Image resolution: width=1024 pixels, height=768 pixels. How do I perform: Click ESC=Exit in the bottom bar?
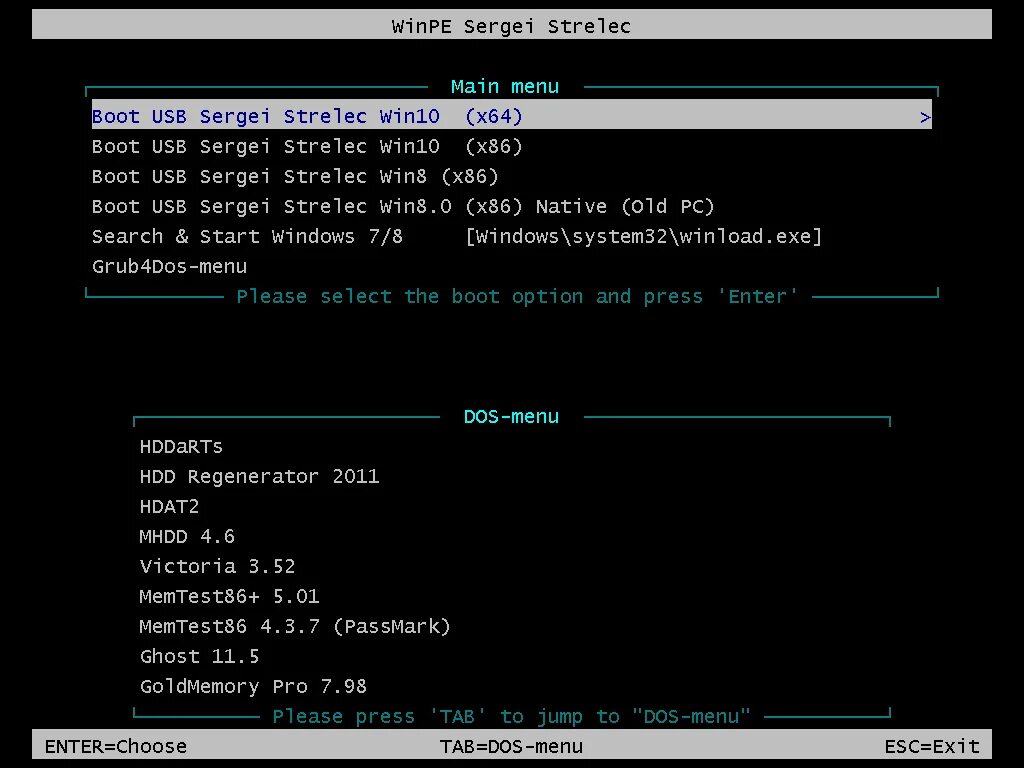(x=932, y=746)
